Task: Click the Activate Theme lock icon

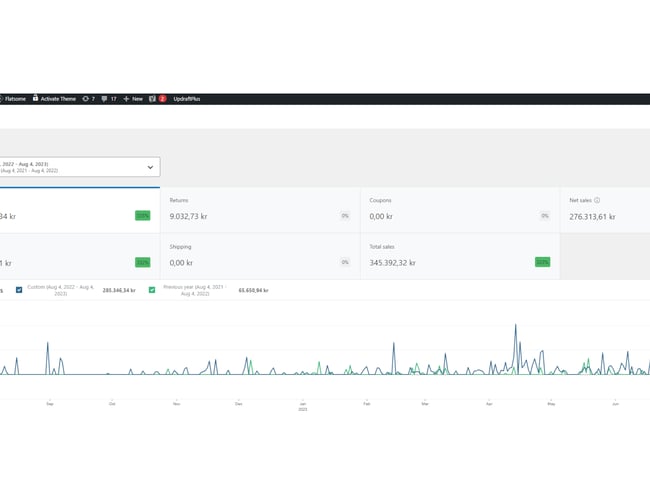Action: coord(35,99)
